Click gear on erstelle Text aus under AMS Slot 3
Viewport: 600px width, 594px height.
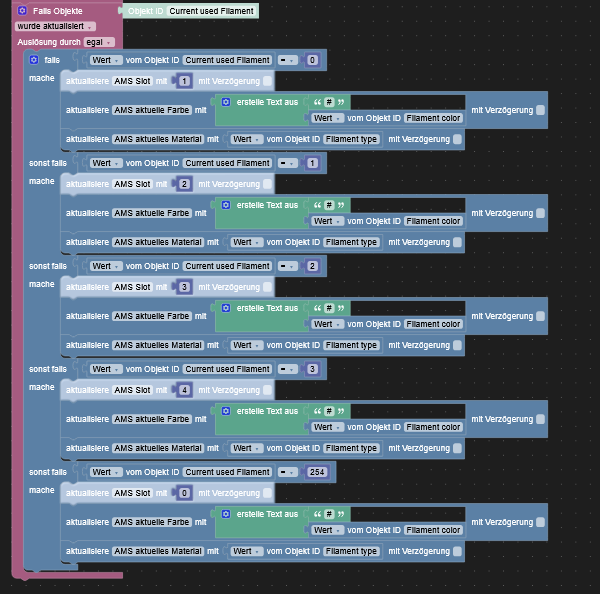tap(226, 308)
